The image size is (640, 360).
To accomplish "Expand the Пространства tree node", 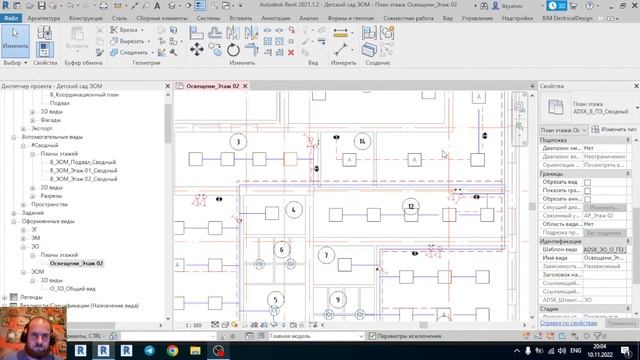I will coord(23,204).
